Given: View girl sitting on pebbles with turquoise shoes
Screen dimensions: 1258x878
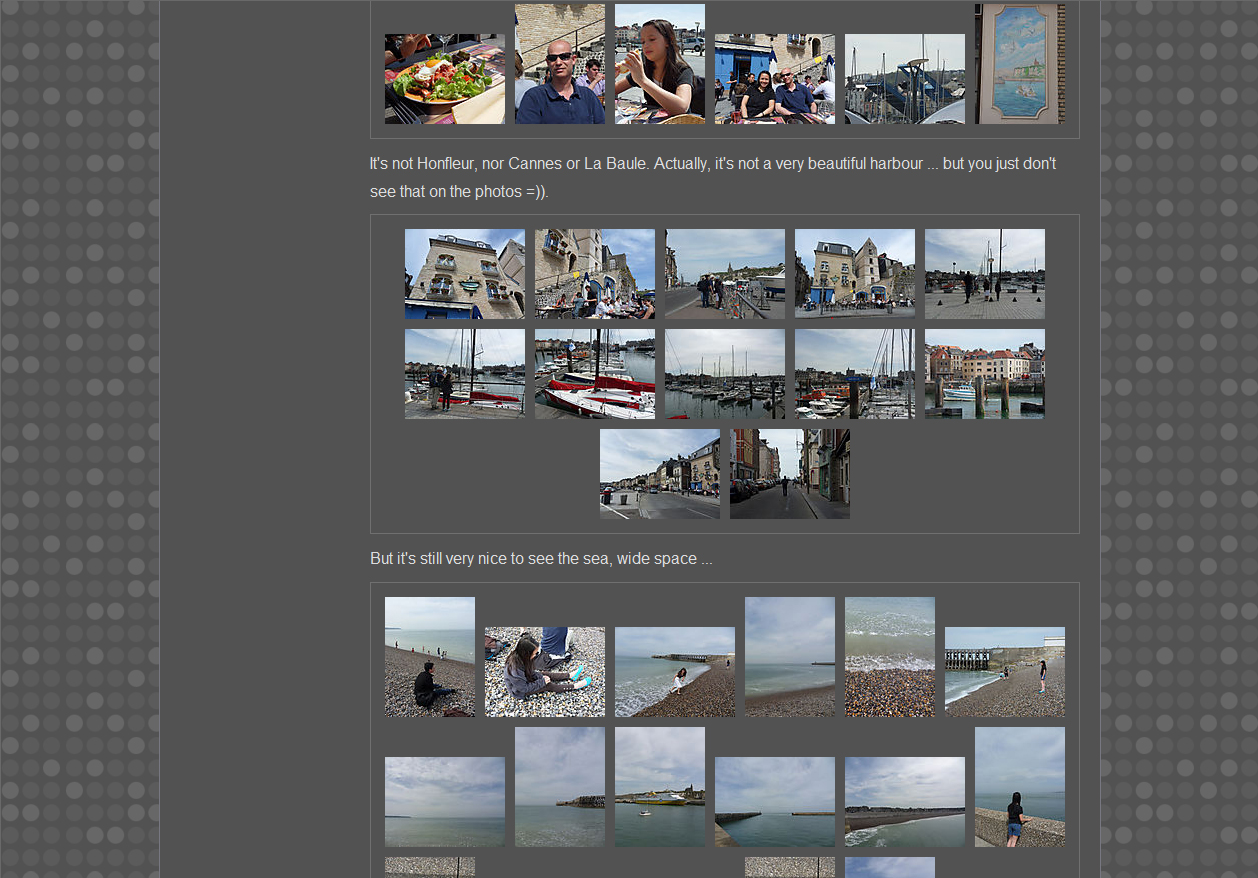Looking at the screenshot, I should [x=544, y=672].
